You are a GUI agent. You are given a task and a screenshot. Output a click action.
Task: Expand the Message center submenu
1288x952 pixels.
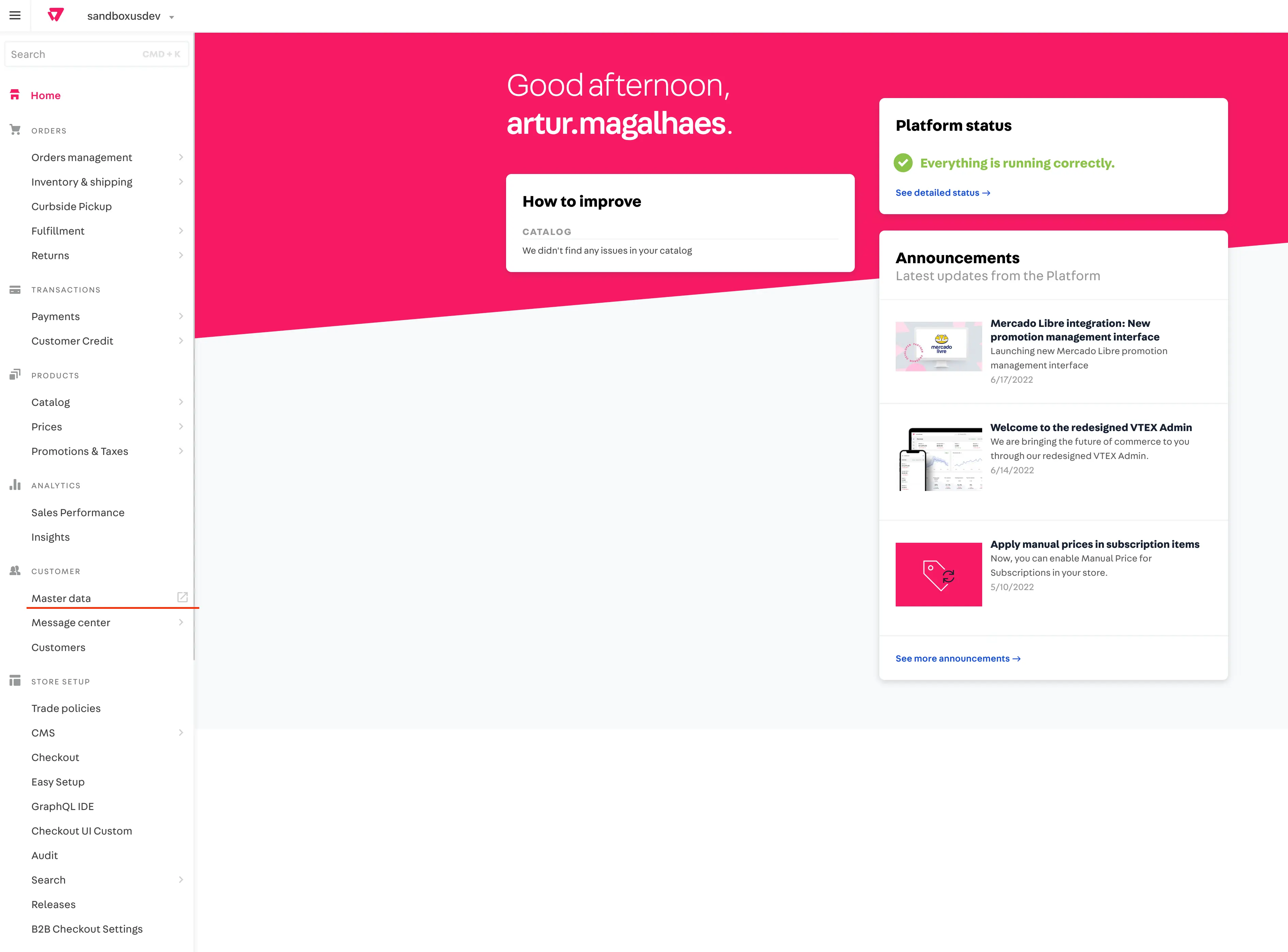point(180,622)
